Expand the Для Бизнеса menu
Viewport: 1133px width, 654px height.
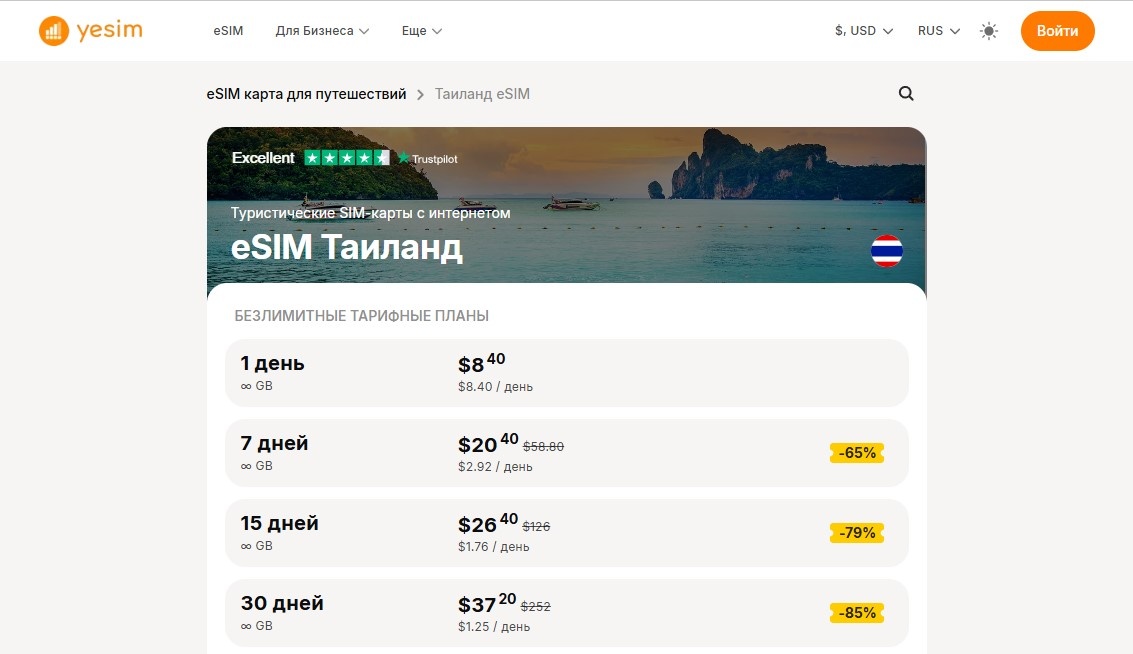(322, 31)
